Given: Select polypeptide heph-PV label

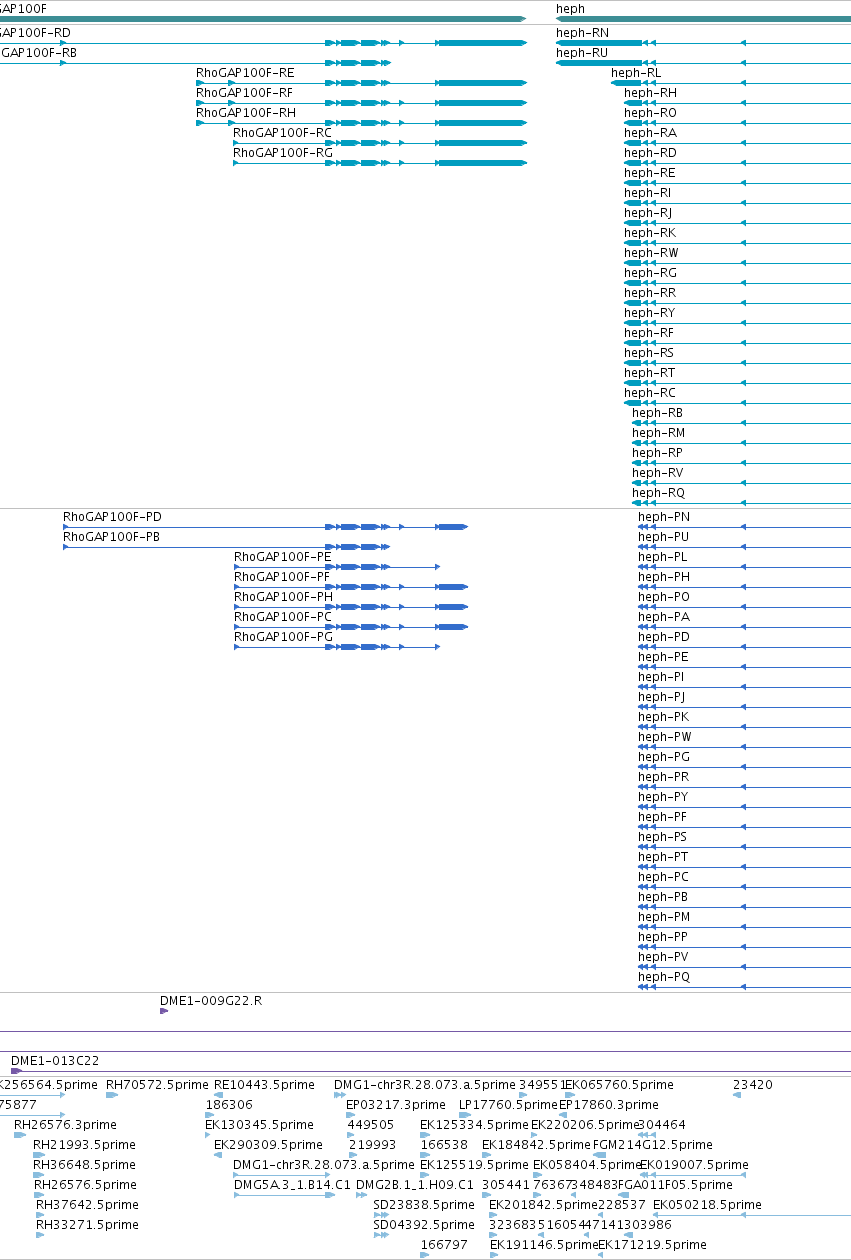Looking at the screenshot, I should tap(663, 957).
